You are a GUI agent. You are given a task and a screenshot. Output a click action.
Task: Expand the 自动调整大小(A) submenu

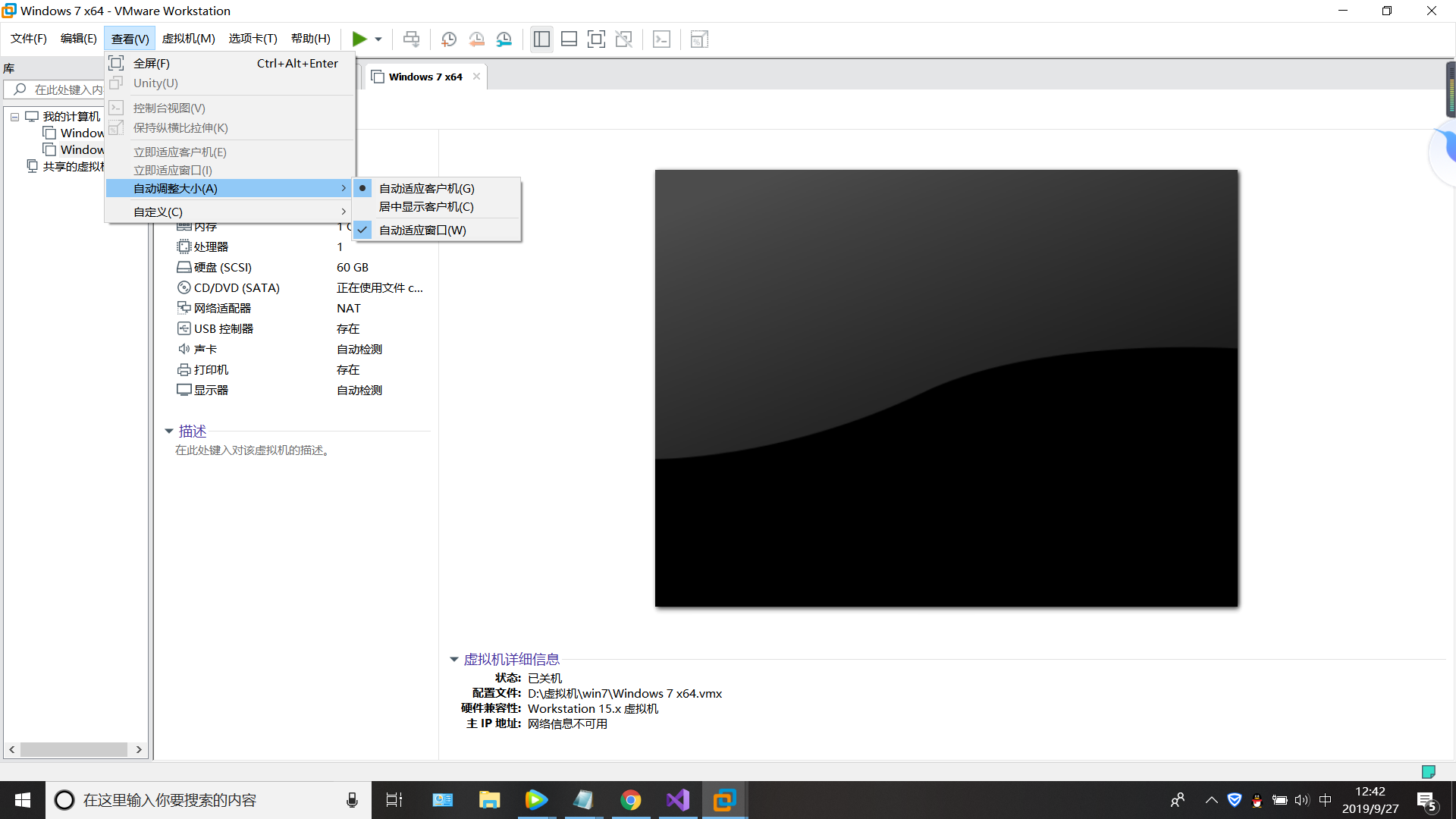pyautogui.click(x=230, y=188)
